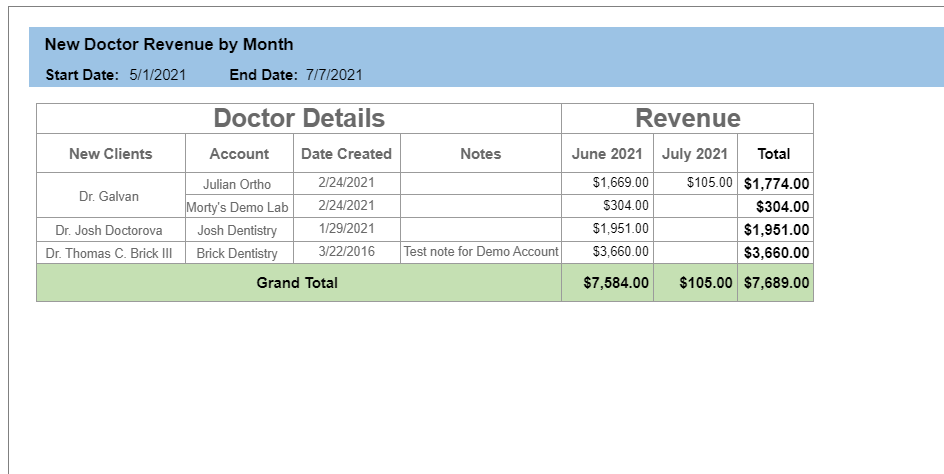
Task: Click the Josh Dentistry account cell
Action: 239,230
